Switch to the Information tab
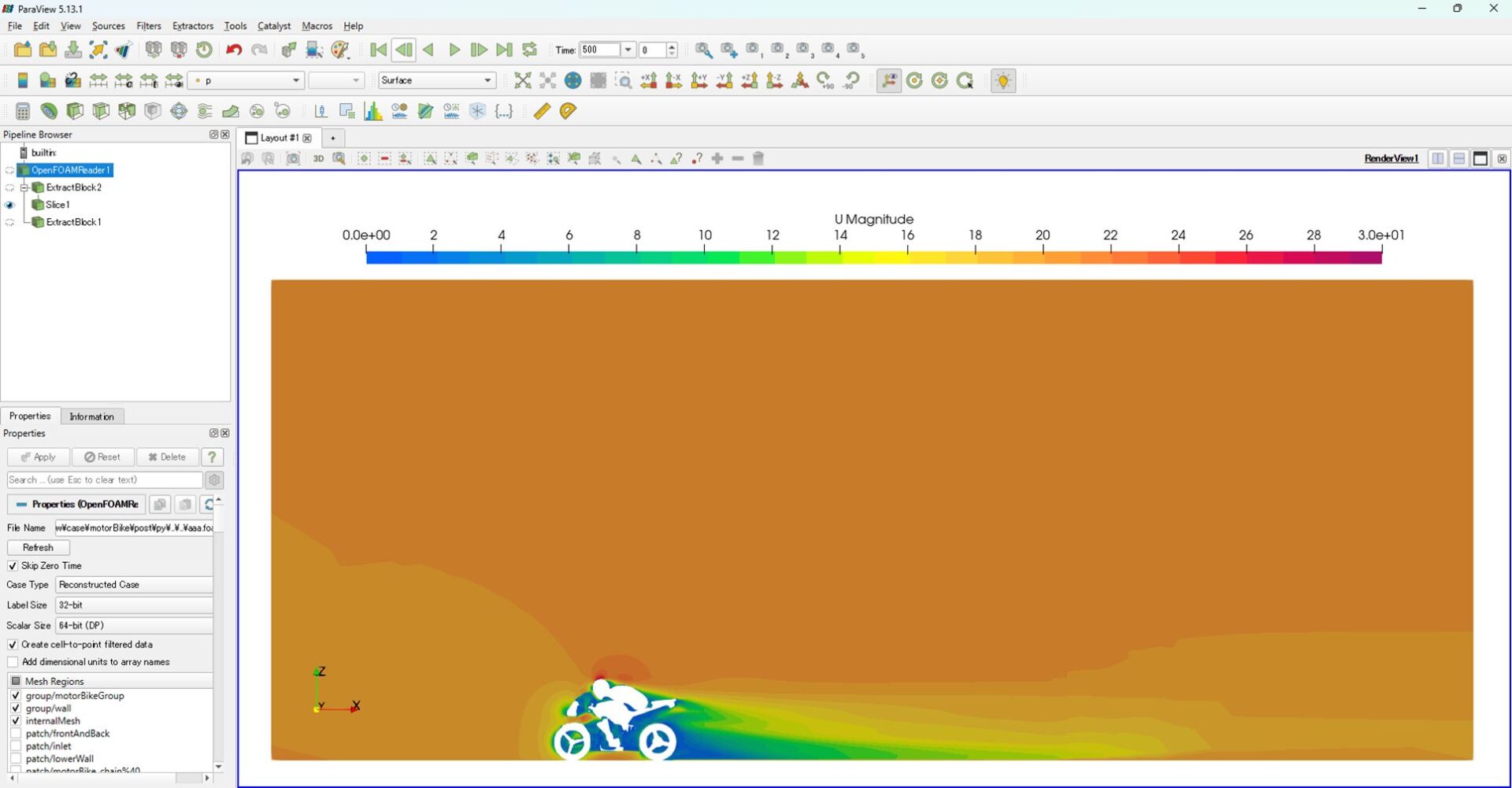 pyautogui.click(x=91, y=416)
